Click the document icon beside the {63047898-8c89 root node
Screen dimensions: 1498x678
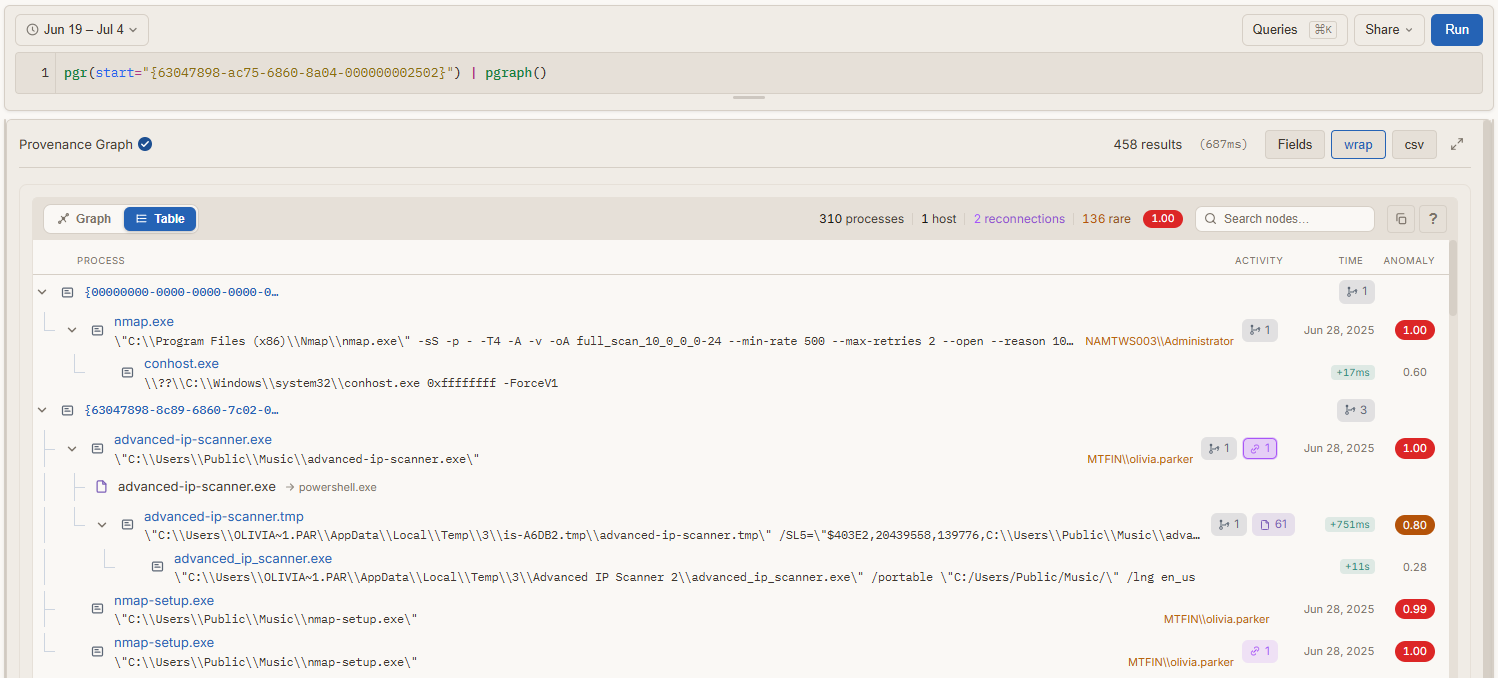pos(67,410)
